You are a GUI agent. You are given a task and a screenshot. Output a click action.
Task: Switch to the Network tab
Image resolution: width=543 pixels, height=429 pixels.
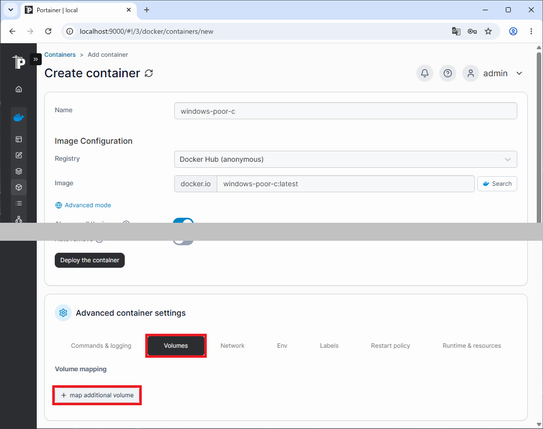[232, 346]
